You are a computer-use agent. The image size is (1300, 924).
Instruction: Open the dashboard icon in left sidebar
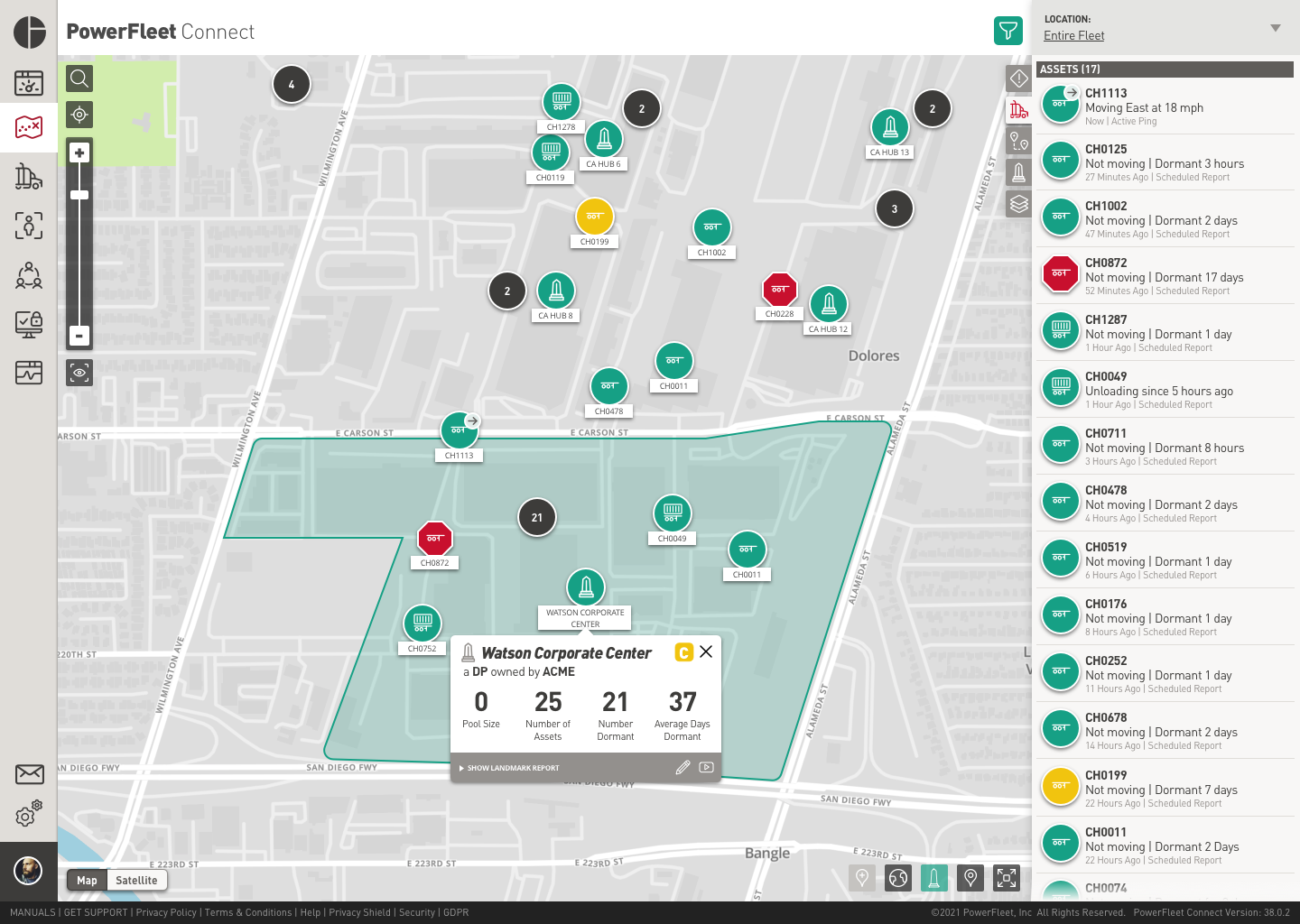click(x=29, y=83)
